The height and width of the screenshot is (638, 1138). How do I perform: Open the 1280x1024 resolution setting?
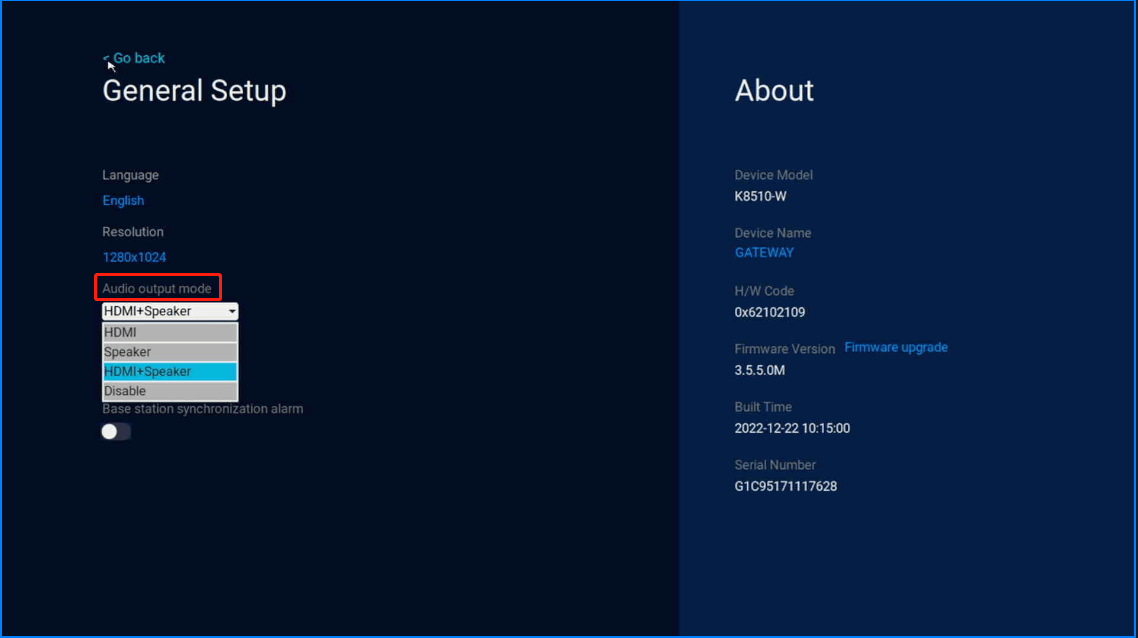click(134, 257)
